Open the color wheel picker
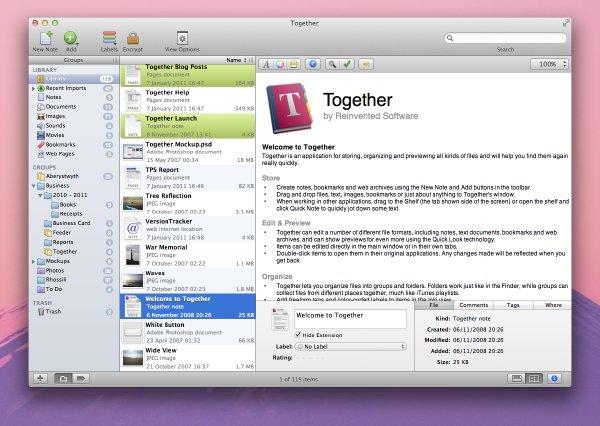 click(280, 64)
